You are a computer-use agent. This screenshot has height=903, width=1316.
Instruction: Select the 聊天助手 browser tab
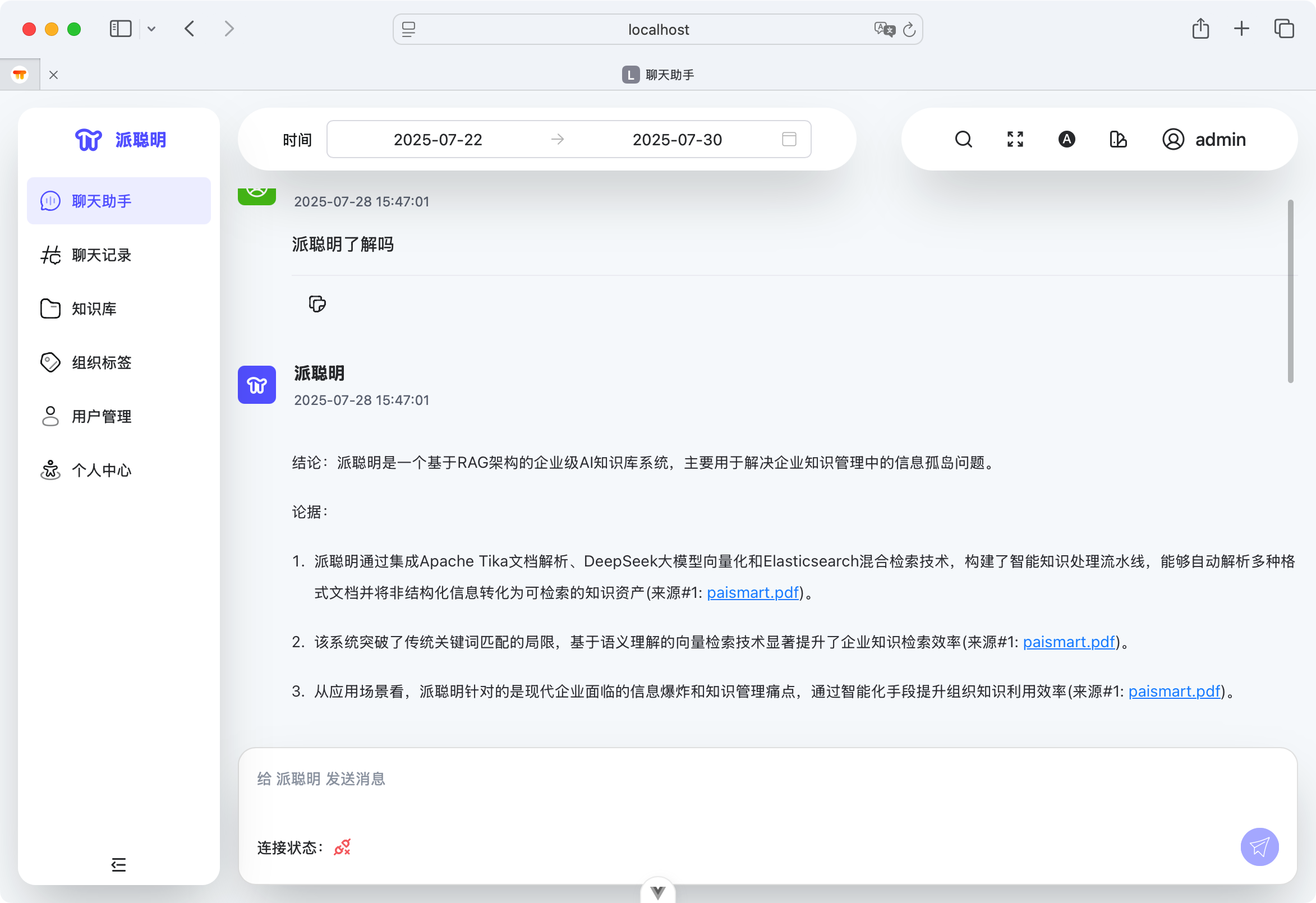[x=657, y=73]
